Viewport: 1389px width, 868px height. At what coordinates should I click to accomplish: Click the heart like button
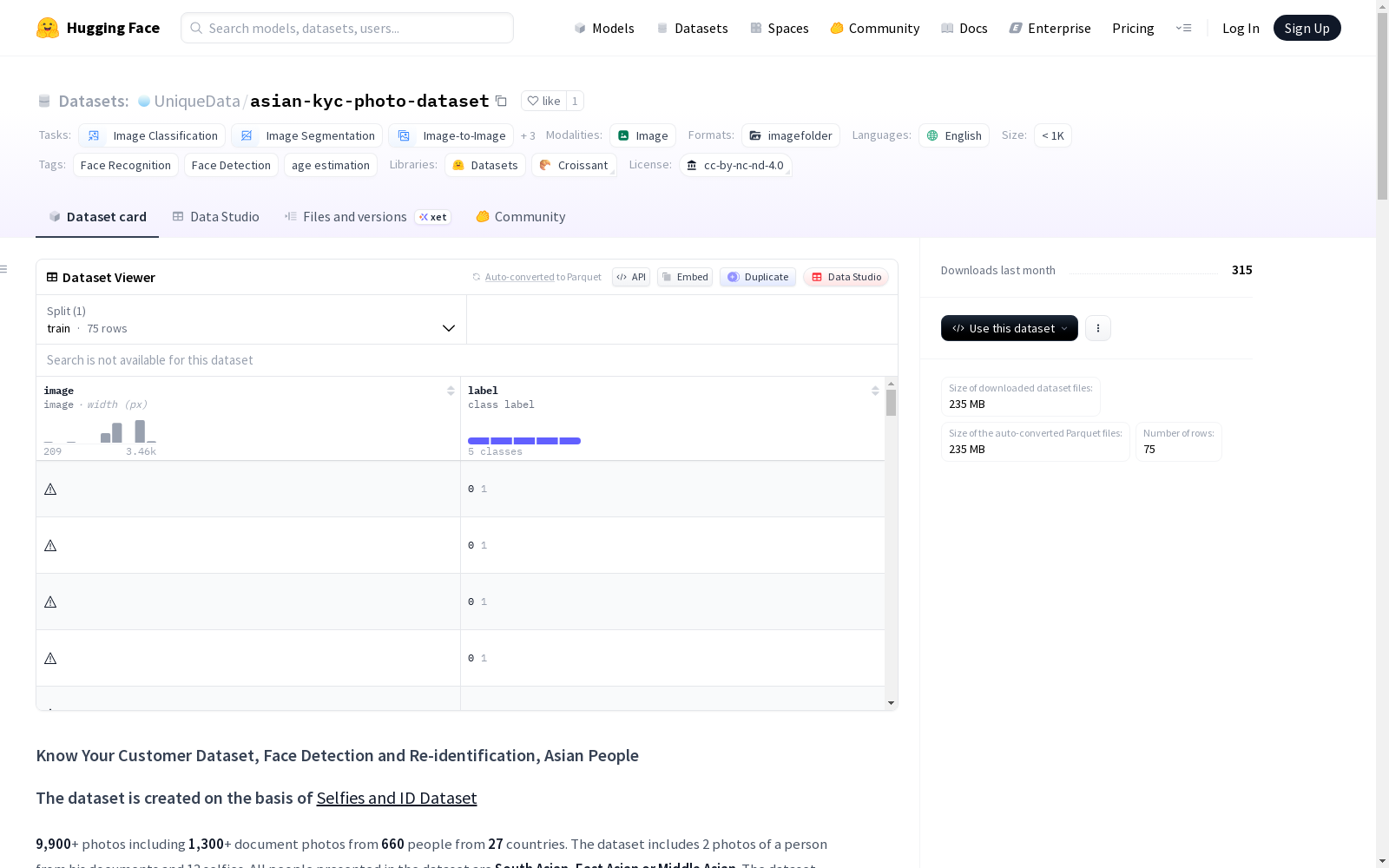tap(543, 101)
